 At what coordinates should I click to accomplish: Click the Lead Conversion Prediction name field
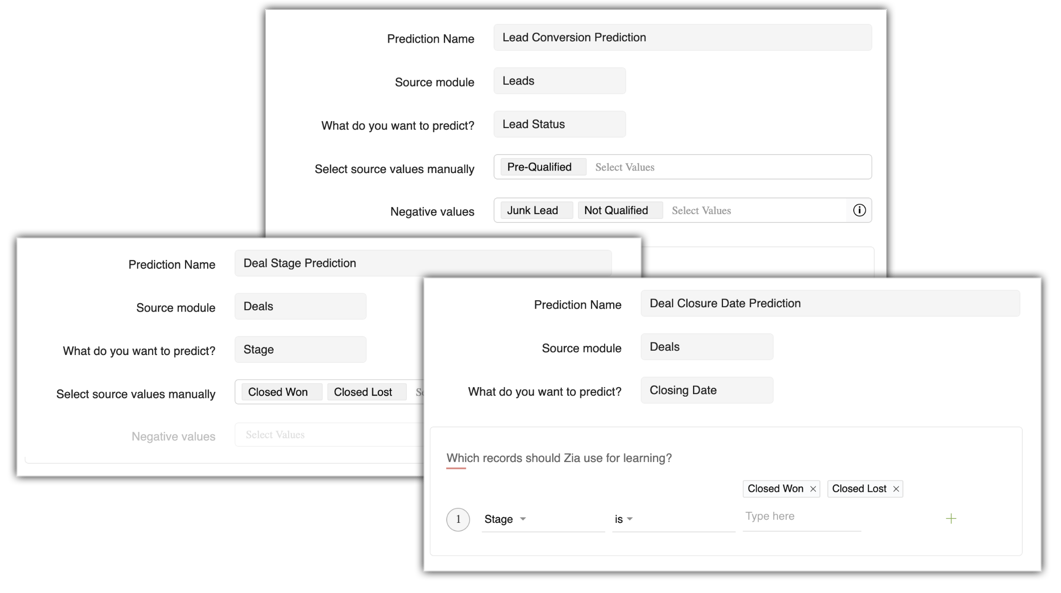[x=682, y=38]
